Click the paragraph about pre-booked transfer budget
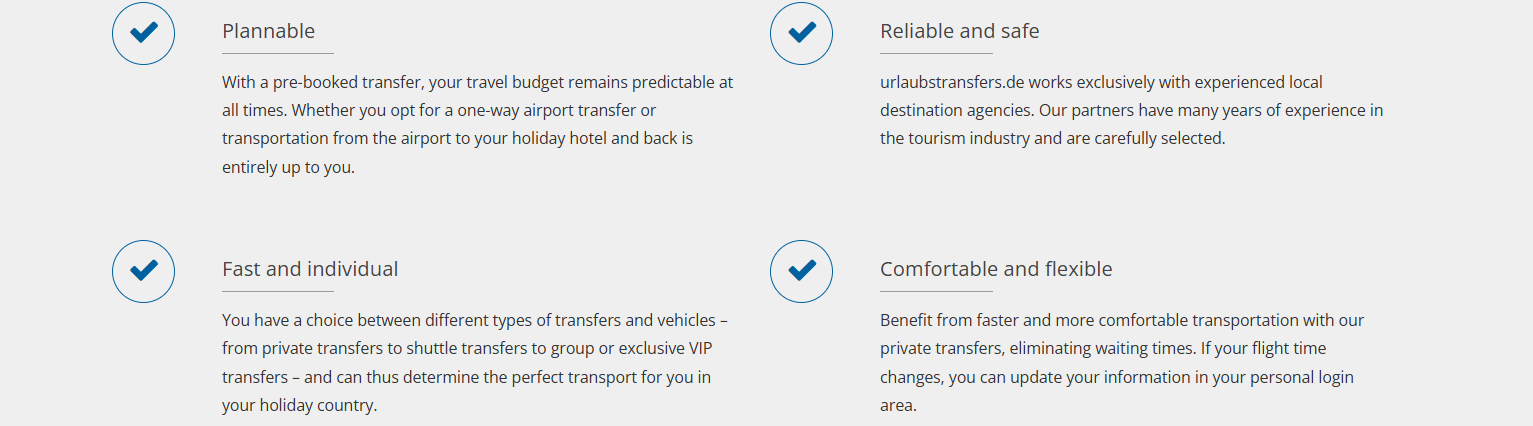This screenshot has height=426, width=1533. point(478,124)
